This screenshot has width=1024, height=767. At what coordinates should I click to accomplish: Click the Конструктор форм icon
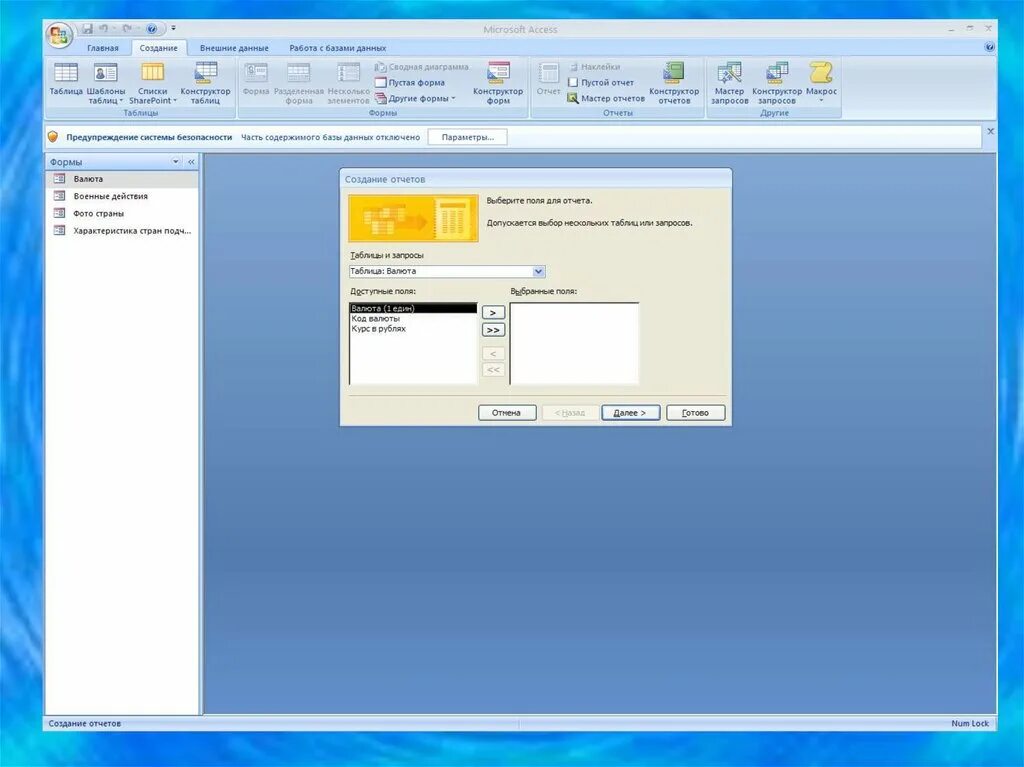(x=498, y=82)
